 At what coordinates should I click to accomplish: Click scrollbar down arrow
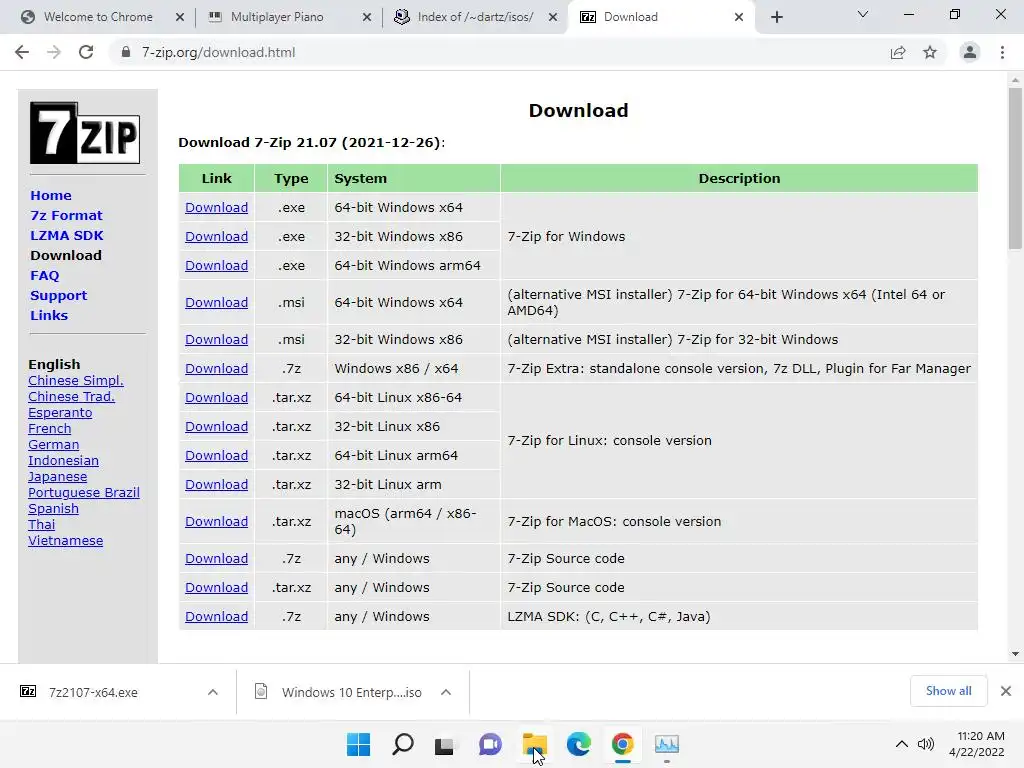pyautogui.click(x=1015, y=654)
